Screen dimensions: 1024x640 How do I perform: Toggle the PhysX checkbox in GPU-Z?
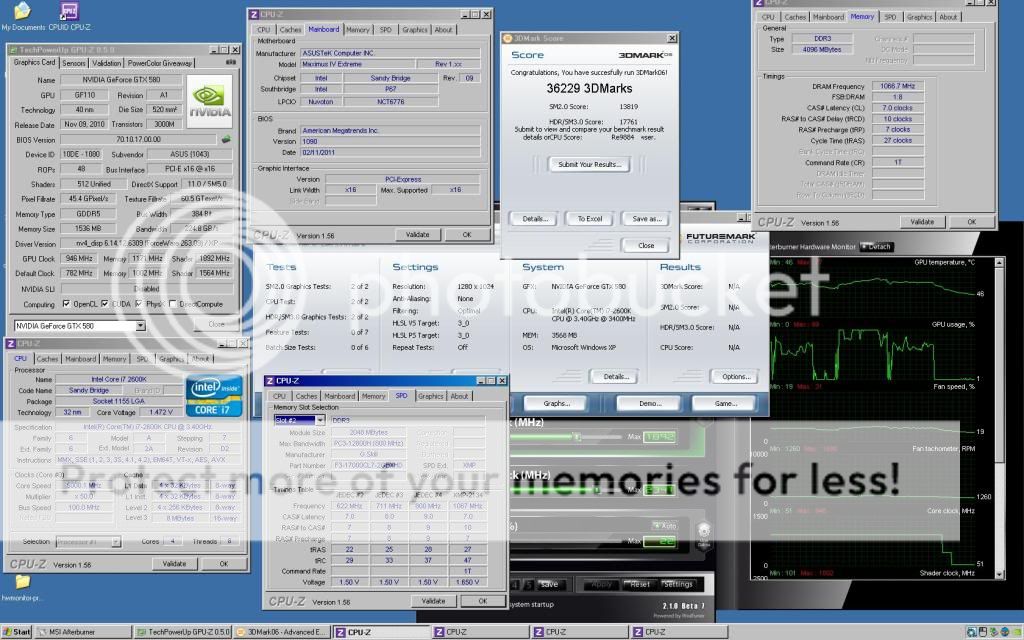coord(138,303)
